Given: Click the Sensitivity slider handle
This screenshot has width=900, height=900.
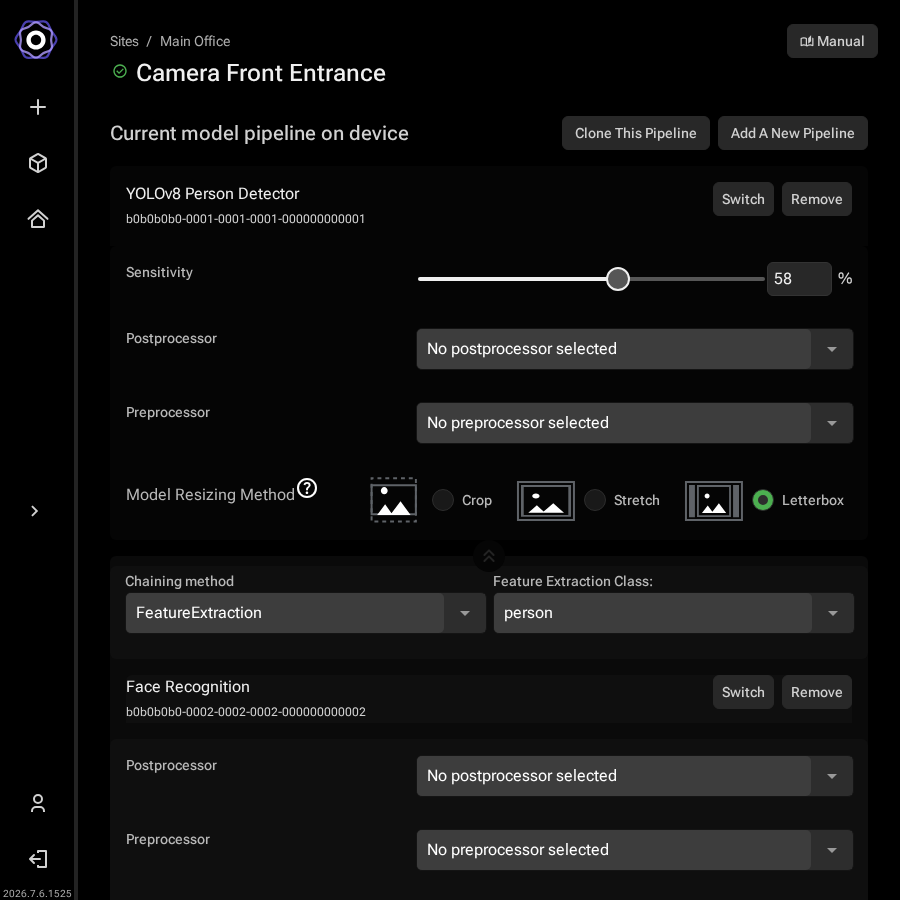Looking at the screenshot, I should coord(618,279).
